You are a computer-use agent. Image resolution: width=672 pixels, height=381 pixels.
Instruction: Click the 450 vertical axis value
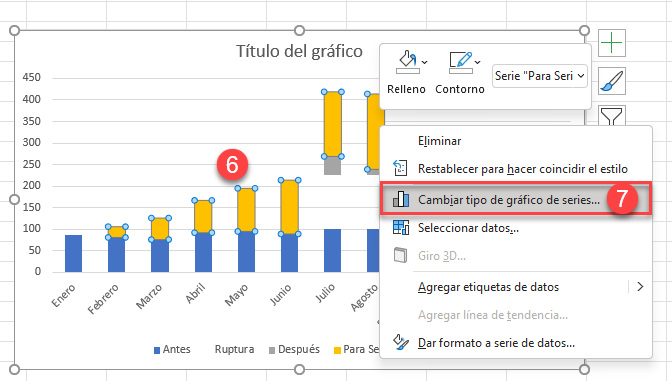[32, 78]
